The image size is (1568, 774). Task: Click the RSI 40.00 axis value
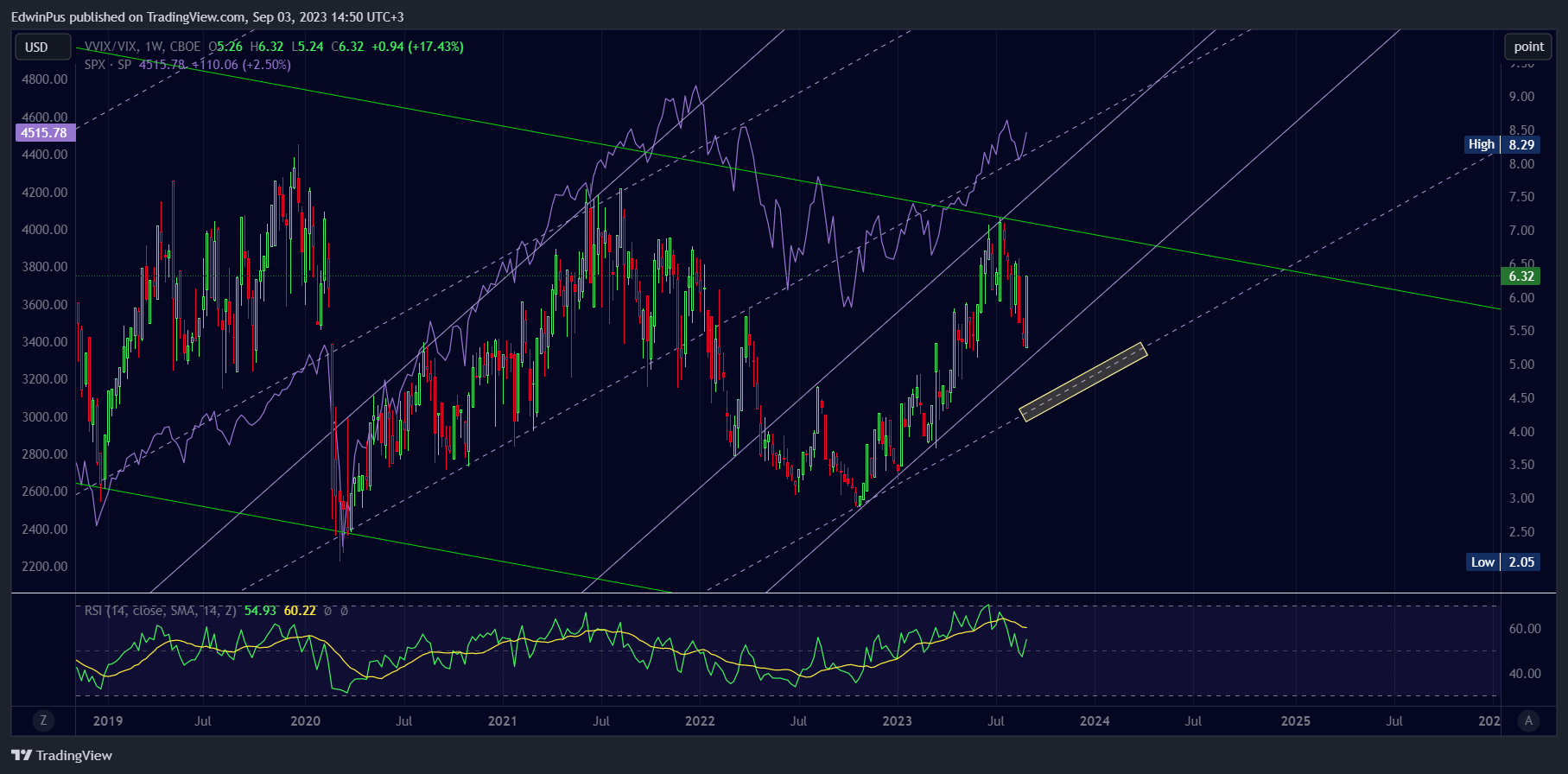tap(1525, 674)
